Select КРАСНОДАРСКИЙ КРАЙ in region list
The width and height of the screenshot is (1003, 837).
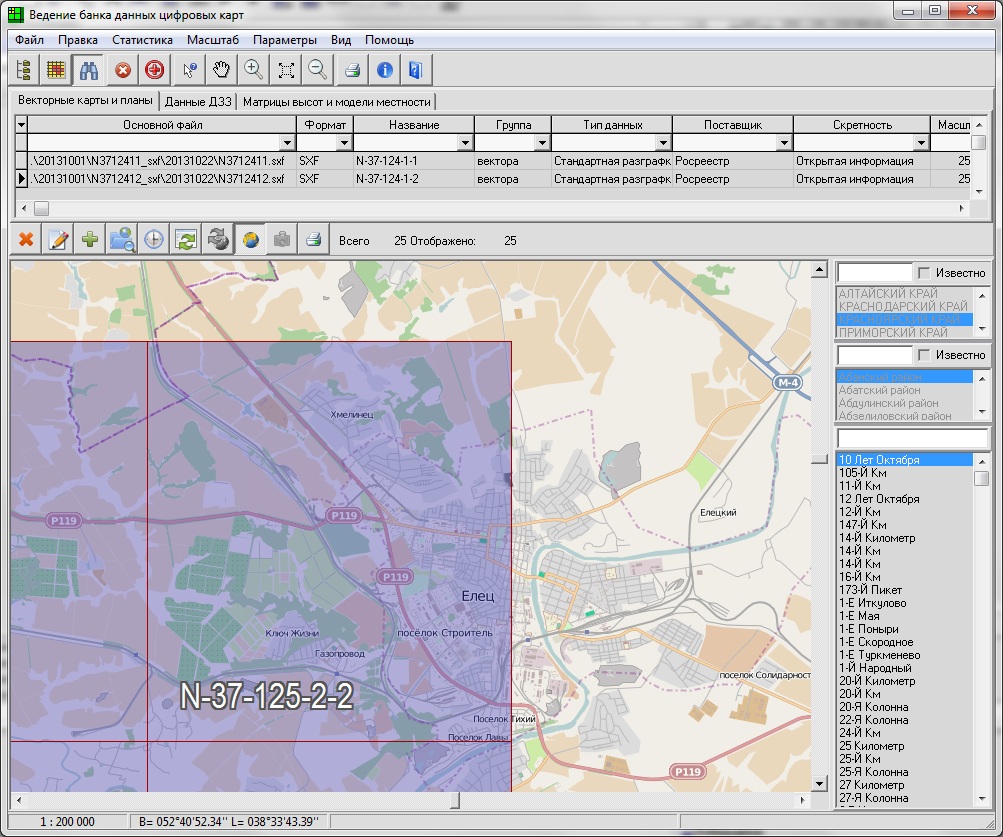(903, 306)
